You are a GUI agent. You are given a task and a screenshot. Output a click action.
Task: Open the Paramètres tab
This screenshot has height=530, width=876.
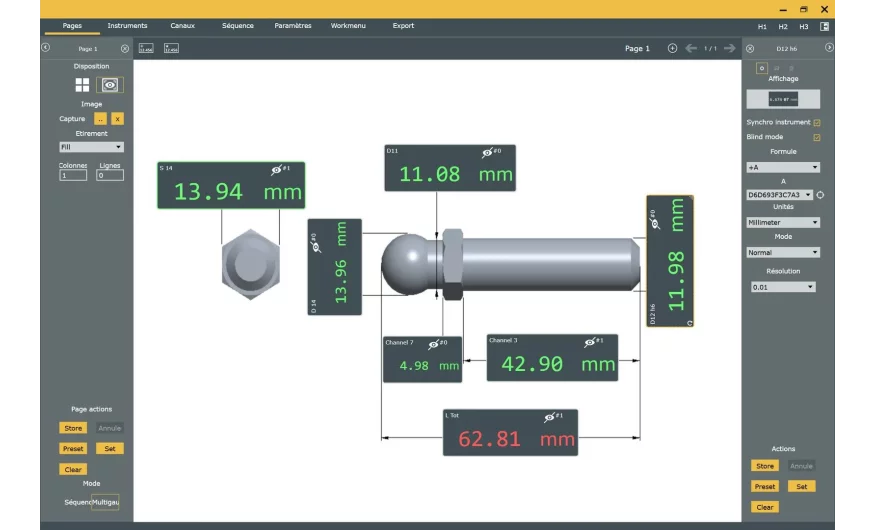[x=293, y=26]
